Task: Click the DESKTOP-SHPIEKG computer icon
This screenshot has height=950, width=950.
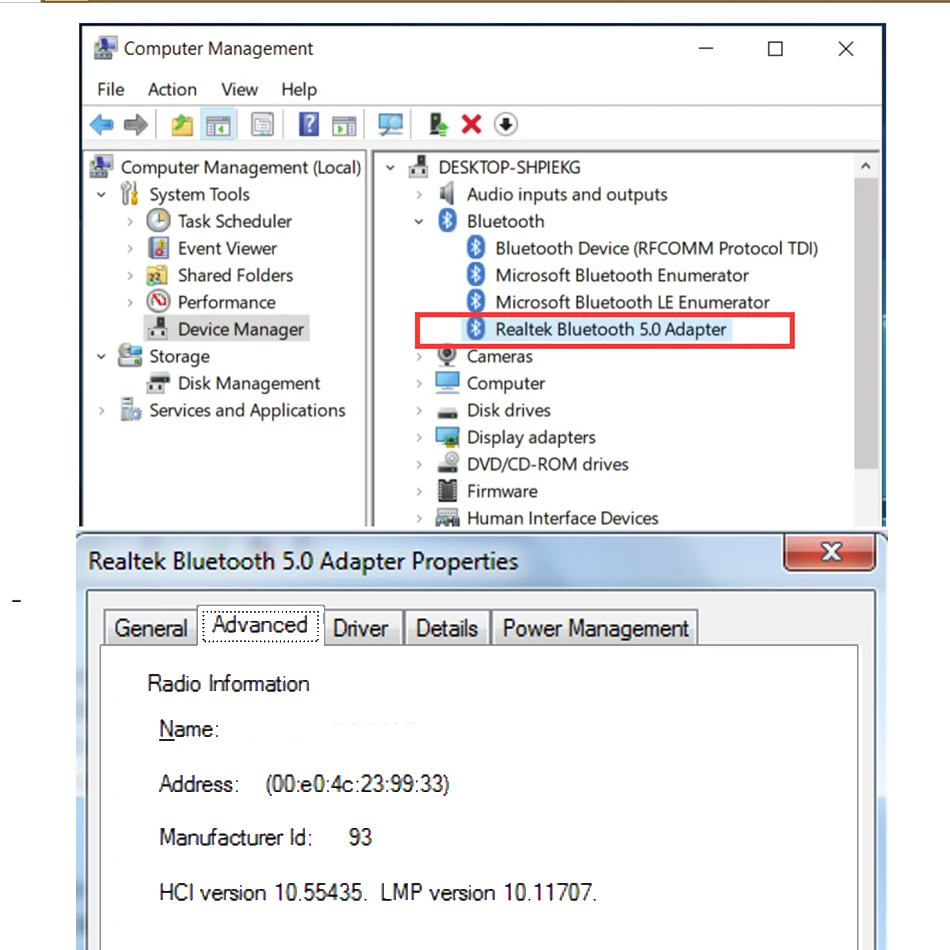Action: point(419,167)
